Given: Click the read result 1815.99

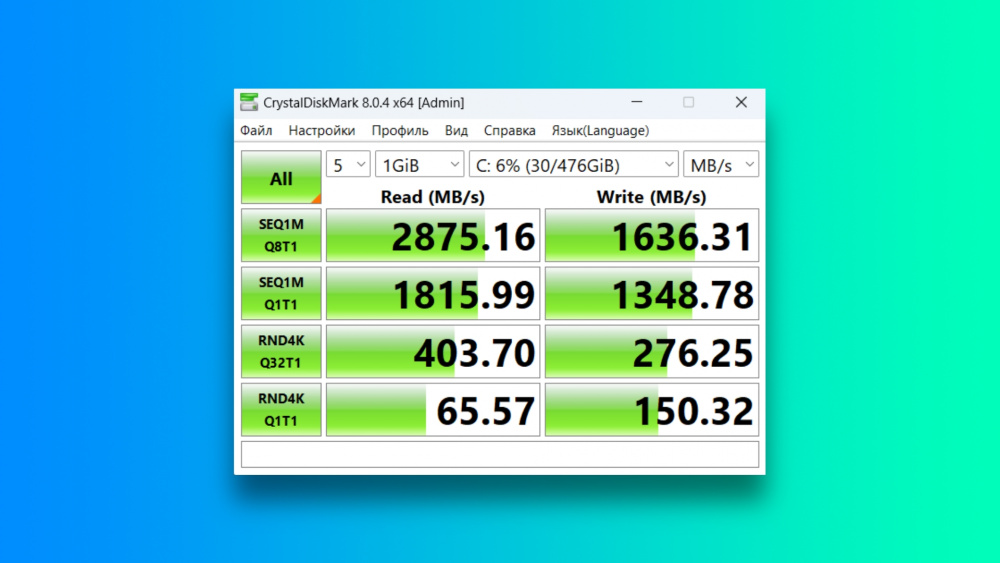Looking at the screenshot, I should [x=433, y=293].
